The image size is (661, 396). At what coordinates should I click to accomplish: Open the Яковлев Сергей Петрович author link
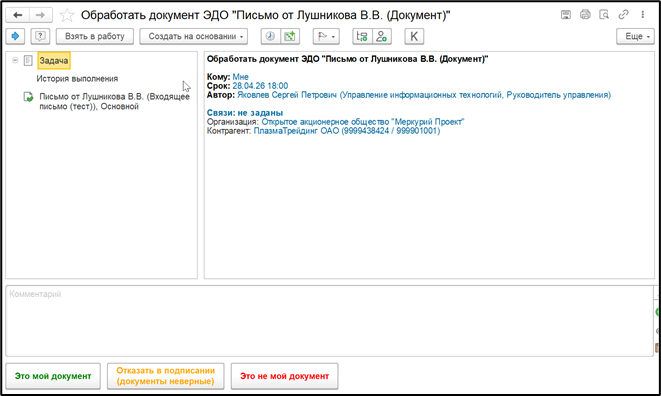pos(287,95)
